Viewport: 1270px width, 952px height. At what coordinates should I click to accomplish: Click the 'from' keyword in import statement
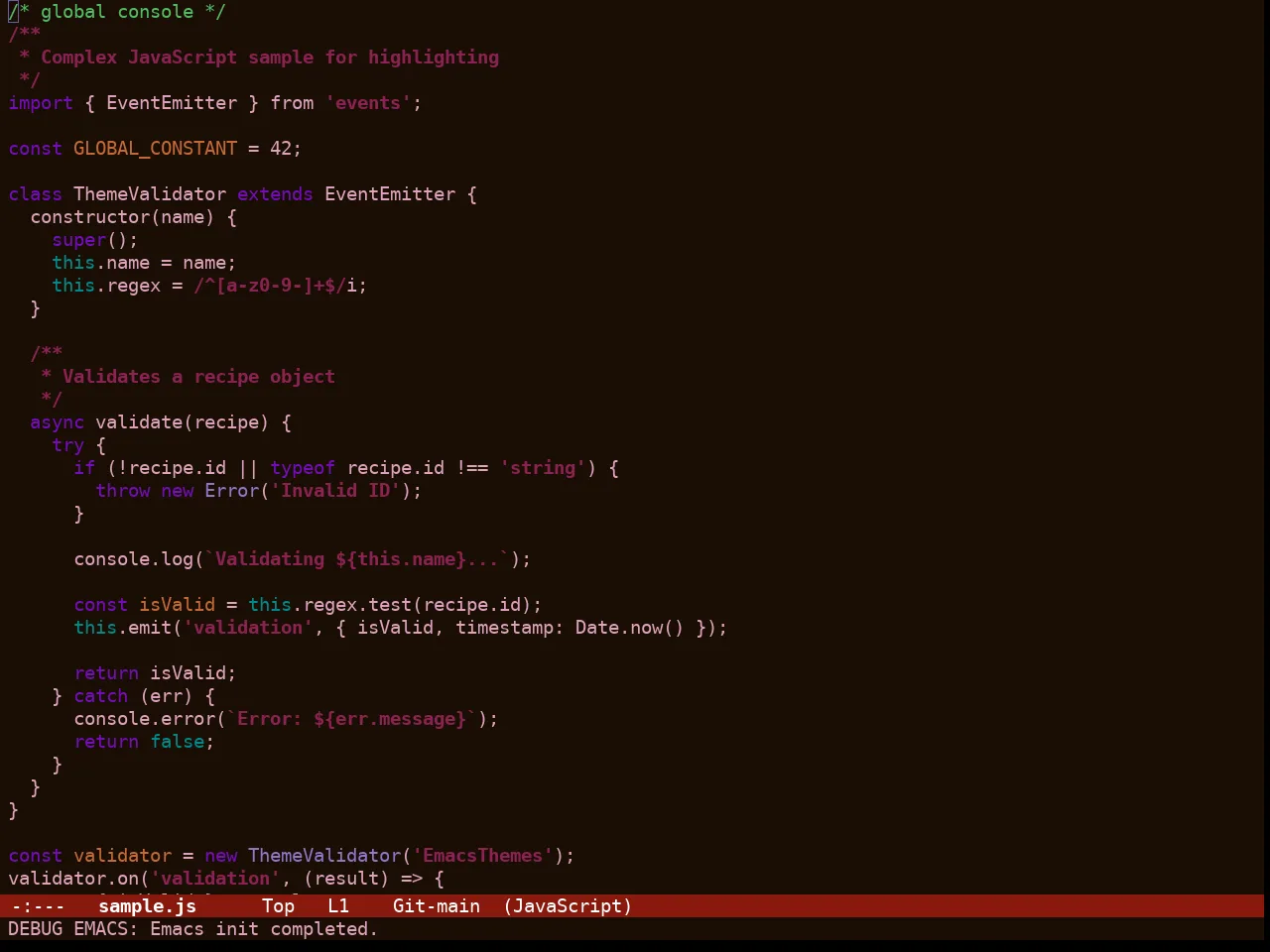(x=292, y=103)
